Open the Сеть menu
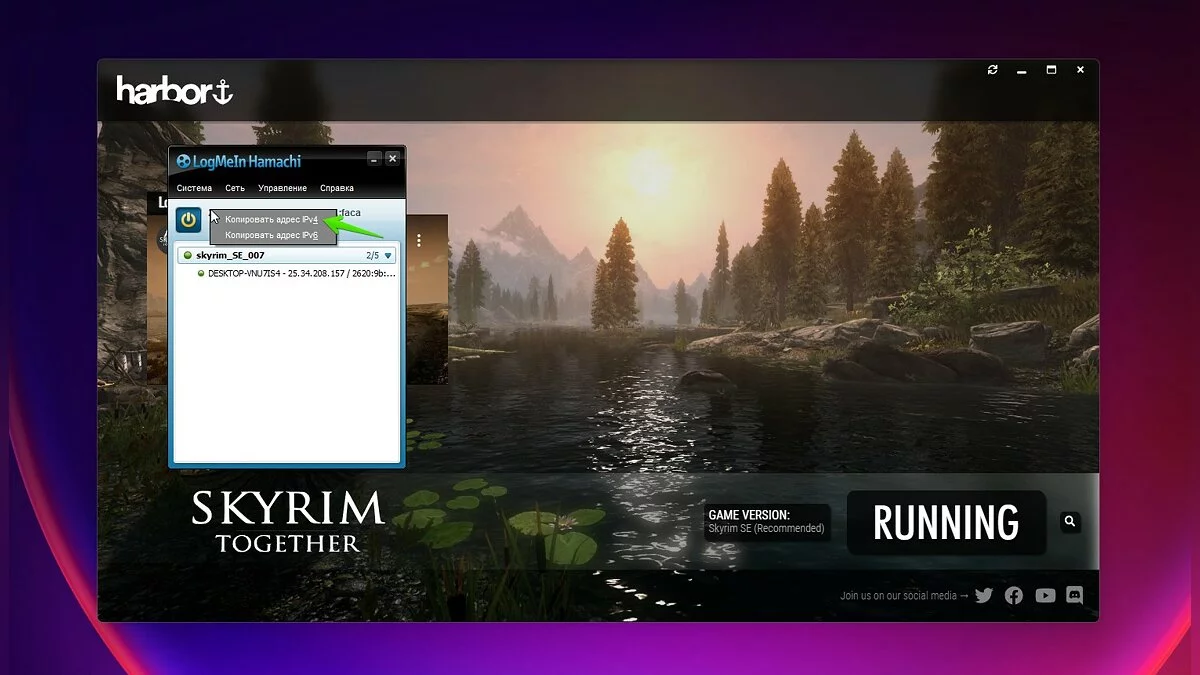Screen dimensions: 1200x675 (235, 188)
